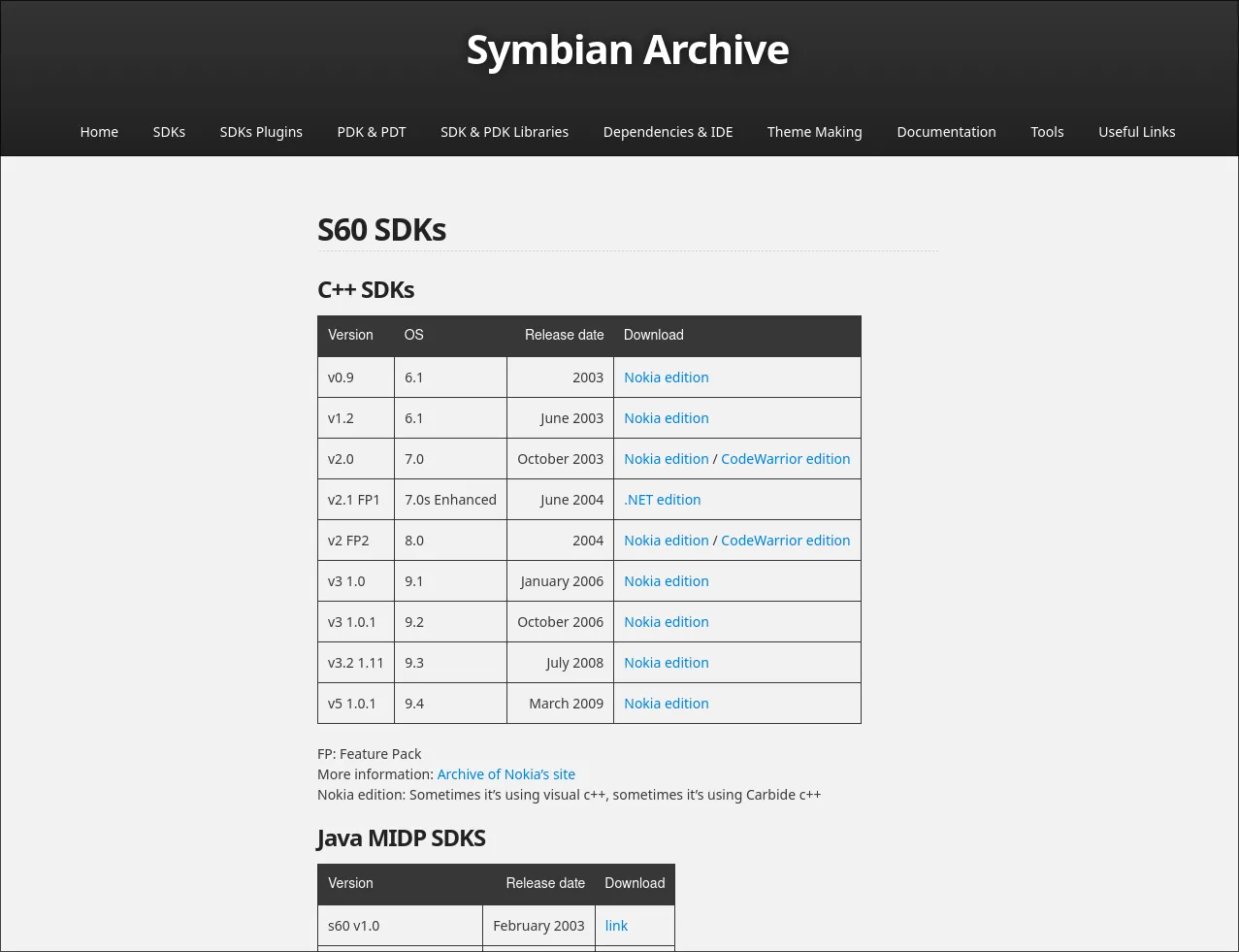This screenshot has width=1239, height=952.
Task: Download Nokia edition for v3.2 1.11
Action: [666, 663]
